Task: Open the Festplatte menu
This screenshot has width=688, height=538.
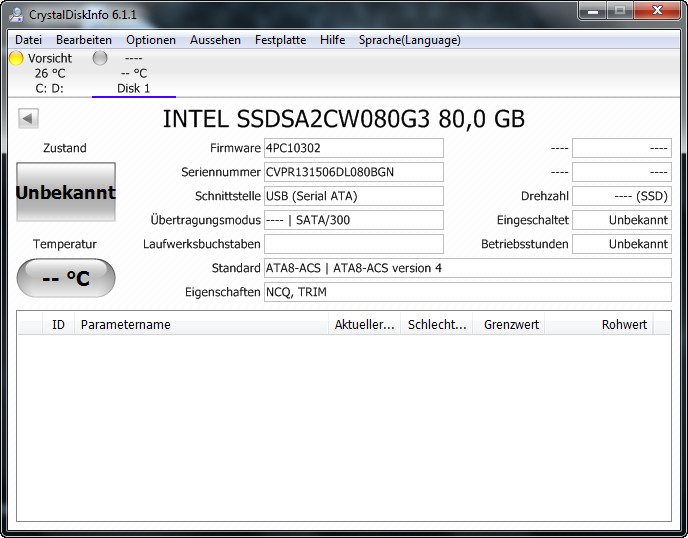Action: [x=280, y=40]
